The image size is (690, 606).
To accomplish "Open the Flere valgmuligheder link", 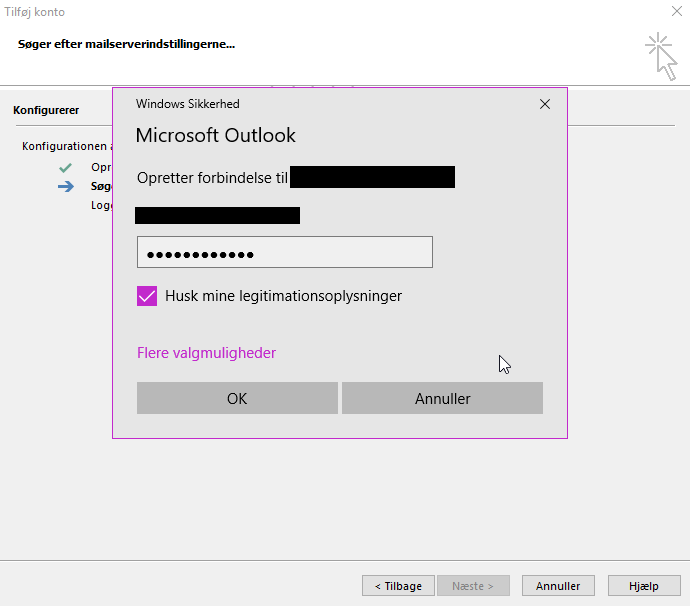I will 206,353.
